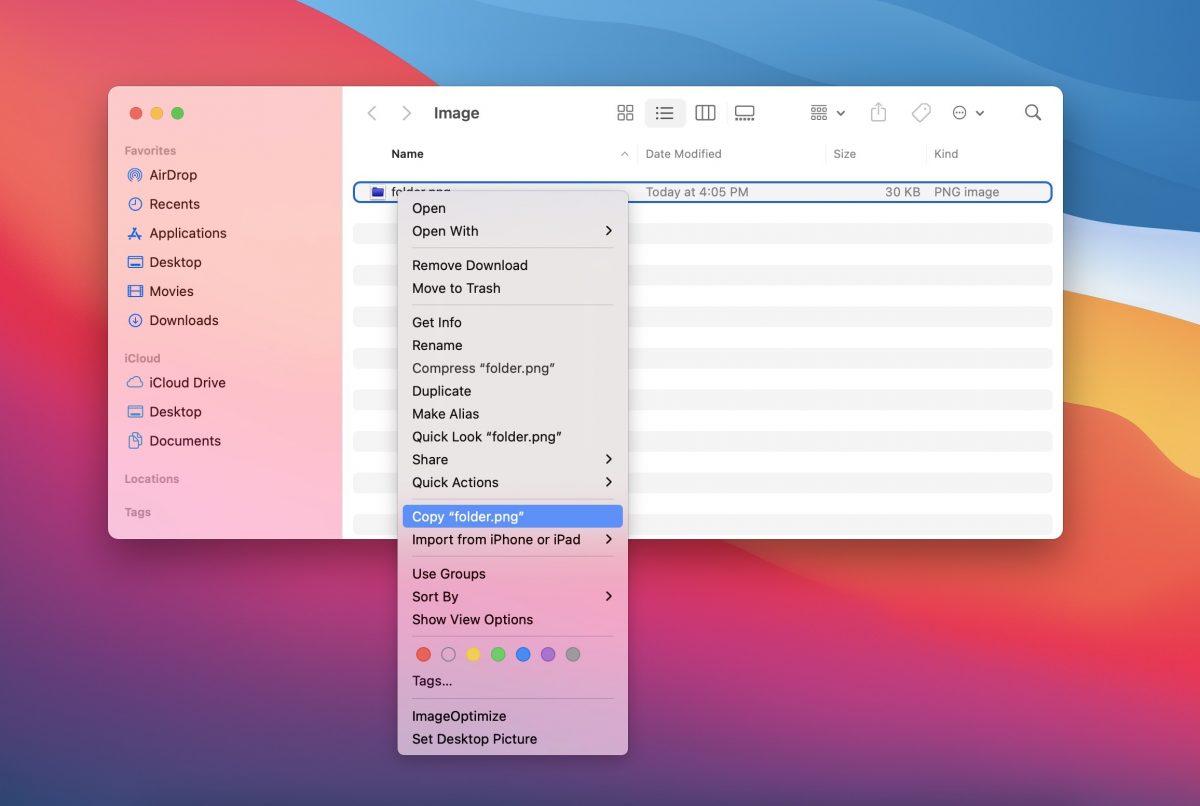Open AirDrop in the sidebar
The height and width of the screenshot is (806, 1200).
coord(172,175)
